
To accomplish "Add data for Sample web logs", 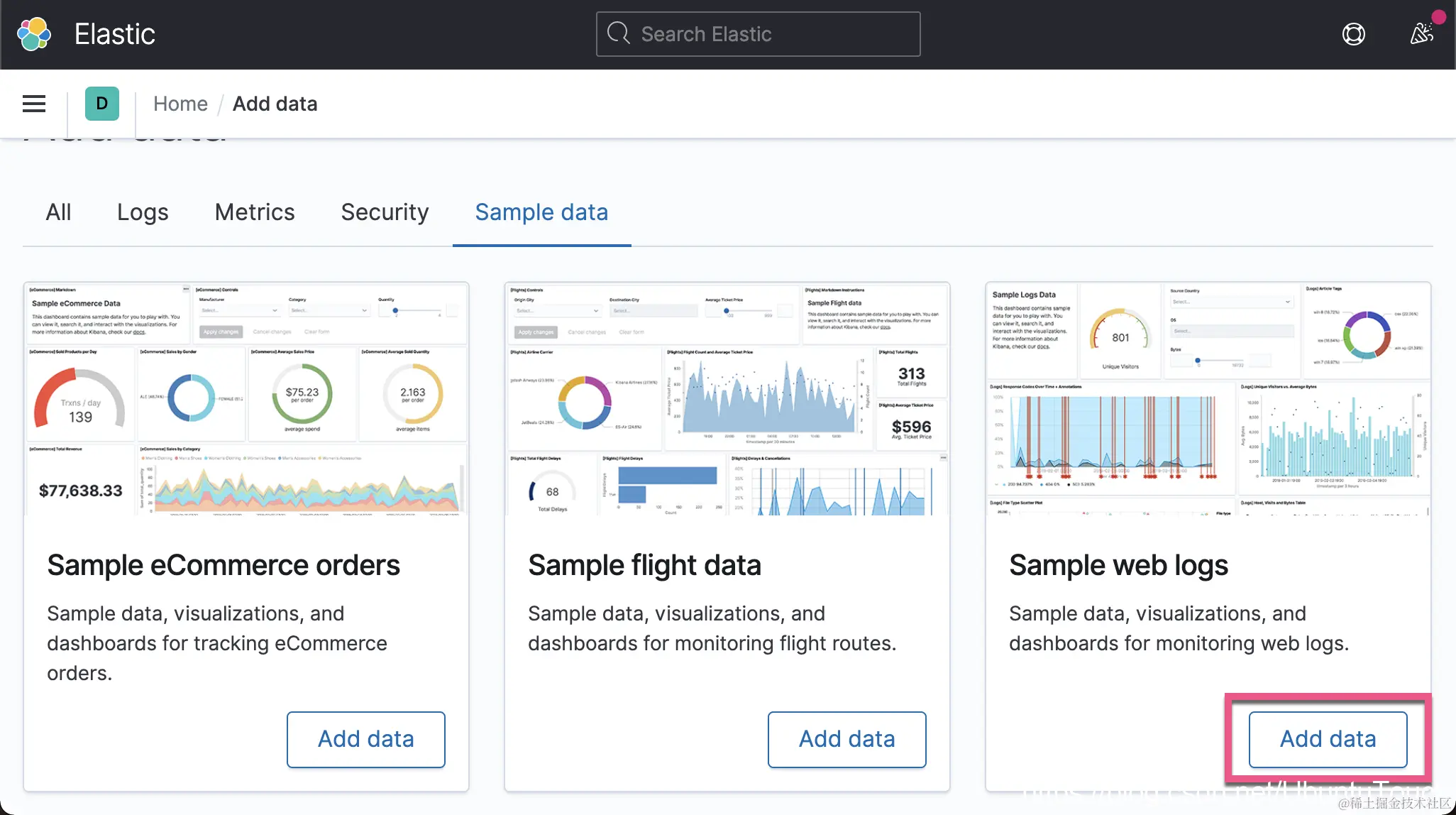I will [x=1328, y=739].
